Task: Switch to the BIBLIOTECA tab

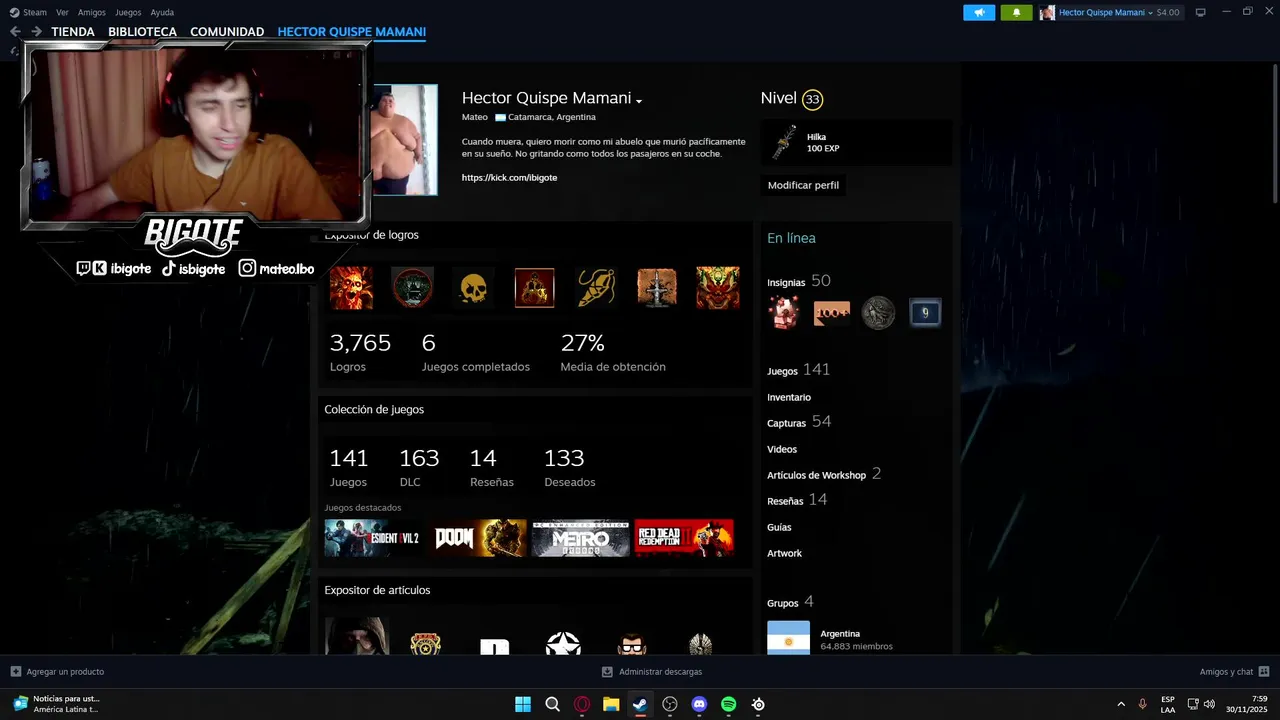Action: click(142, 31)
